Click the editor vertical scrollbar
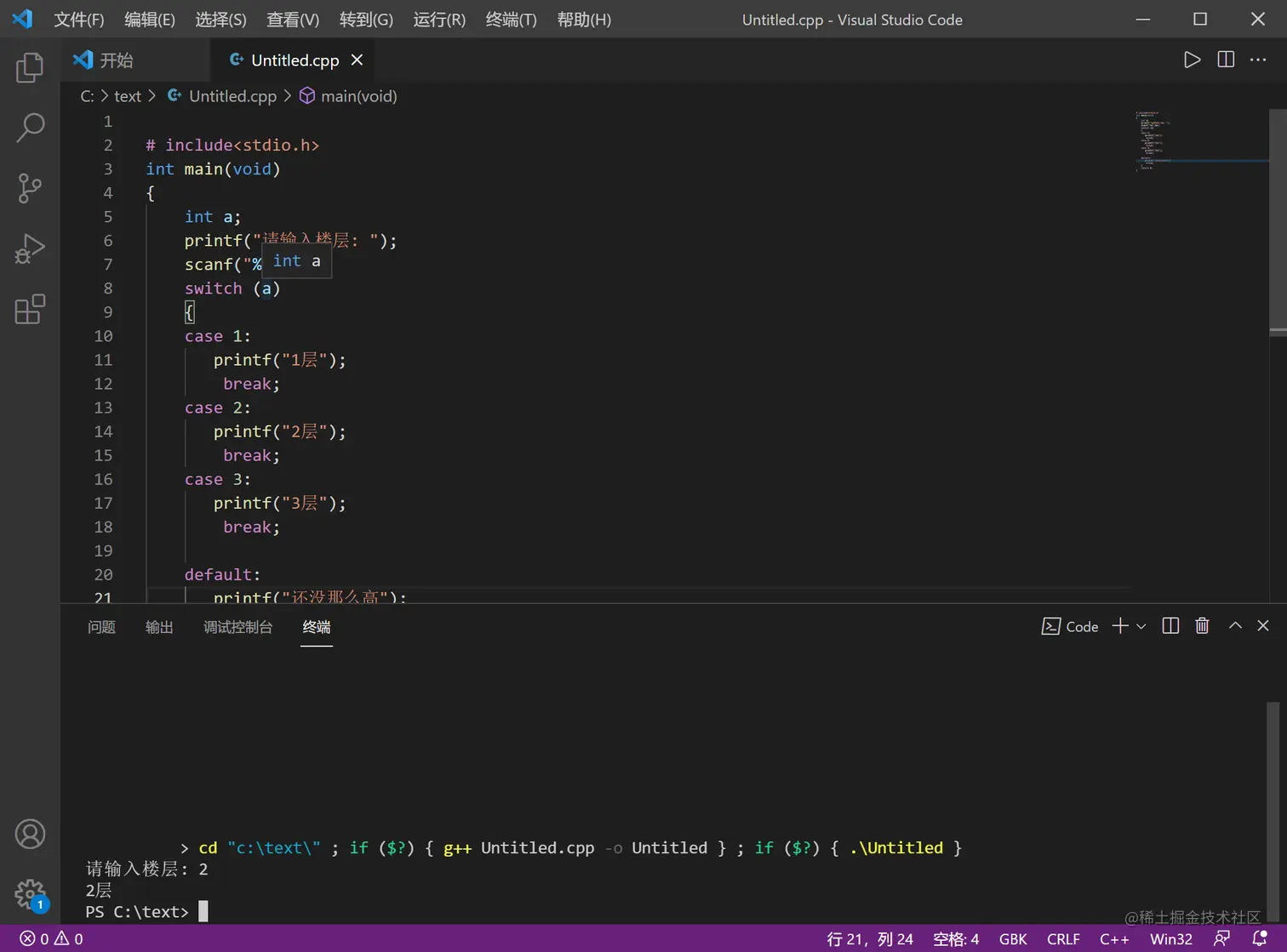Image resolution: width=1287 pixels, height=952 pixels. click(x=1278, y=221)
